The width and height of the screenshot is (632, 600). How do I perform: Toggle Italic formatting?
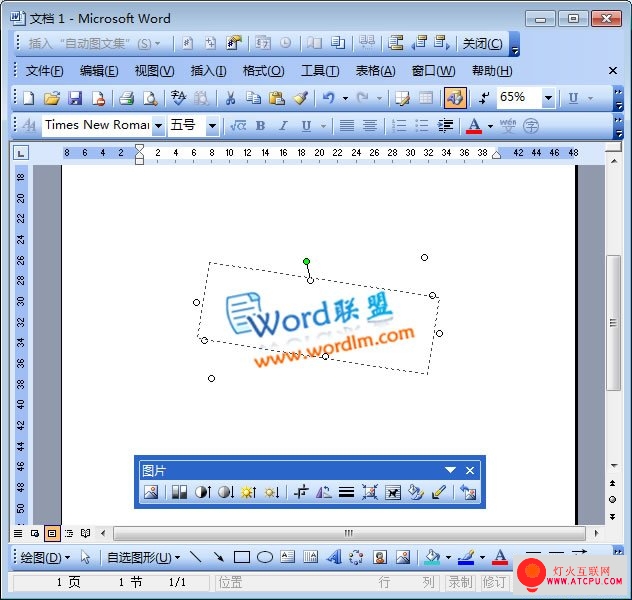[x=283, y=126]
